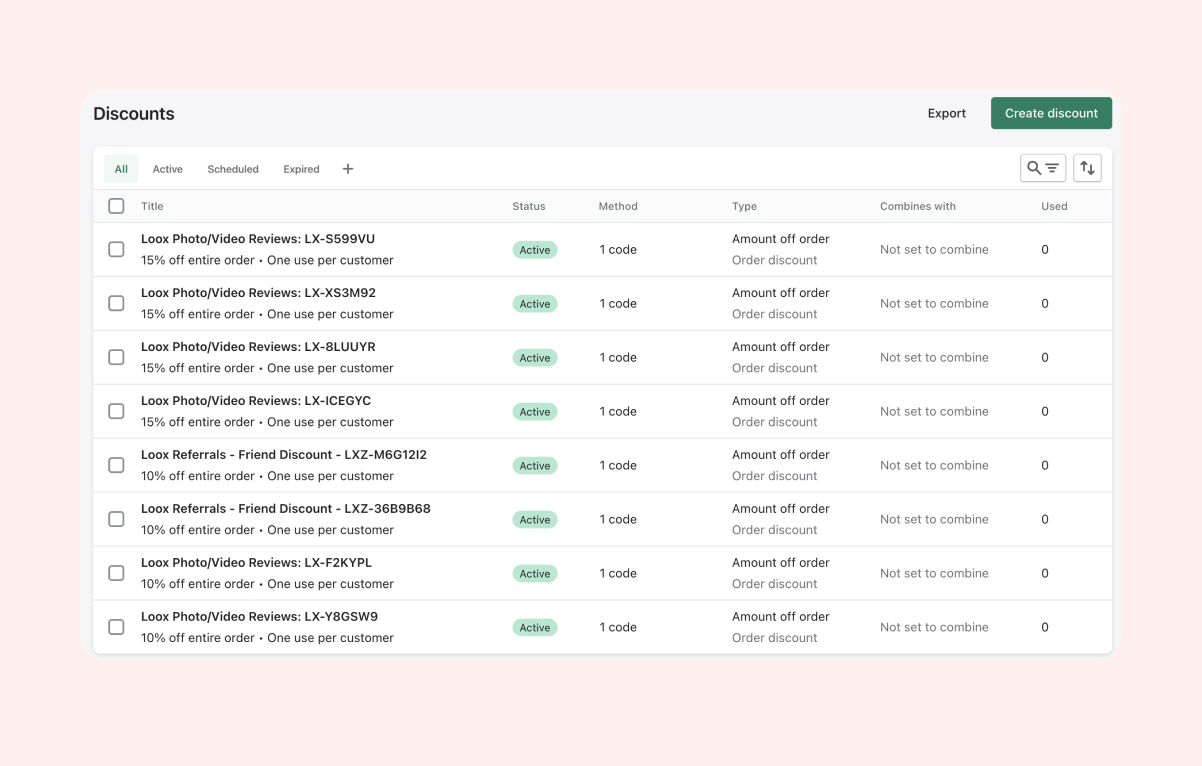This screenshot has width=1202, height=766.
Task: Click Active badge in LXZ-M6G12I2 row
Action: tap(535, 466)
